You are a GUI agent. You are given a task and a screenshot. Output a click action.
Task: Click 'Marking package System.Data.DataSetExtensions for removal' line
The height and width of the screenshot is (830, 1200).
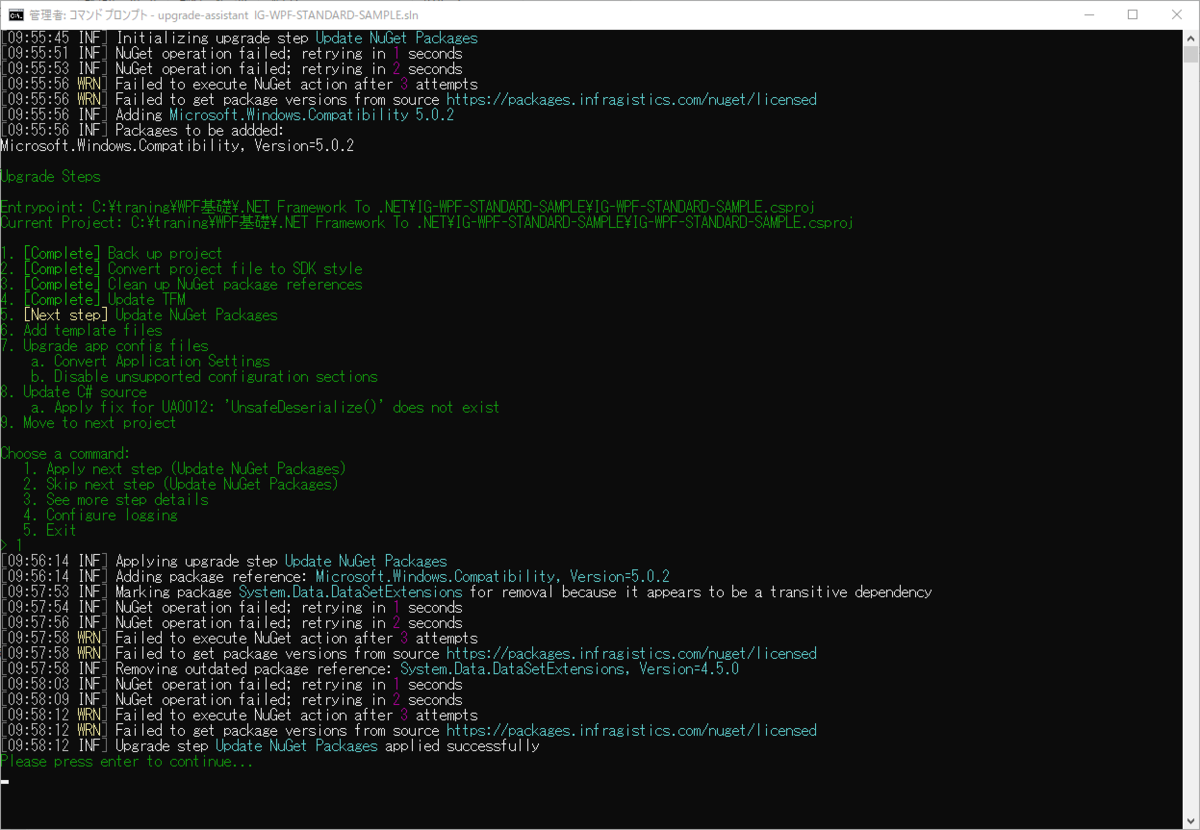click(x=466, y=592)
